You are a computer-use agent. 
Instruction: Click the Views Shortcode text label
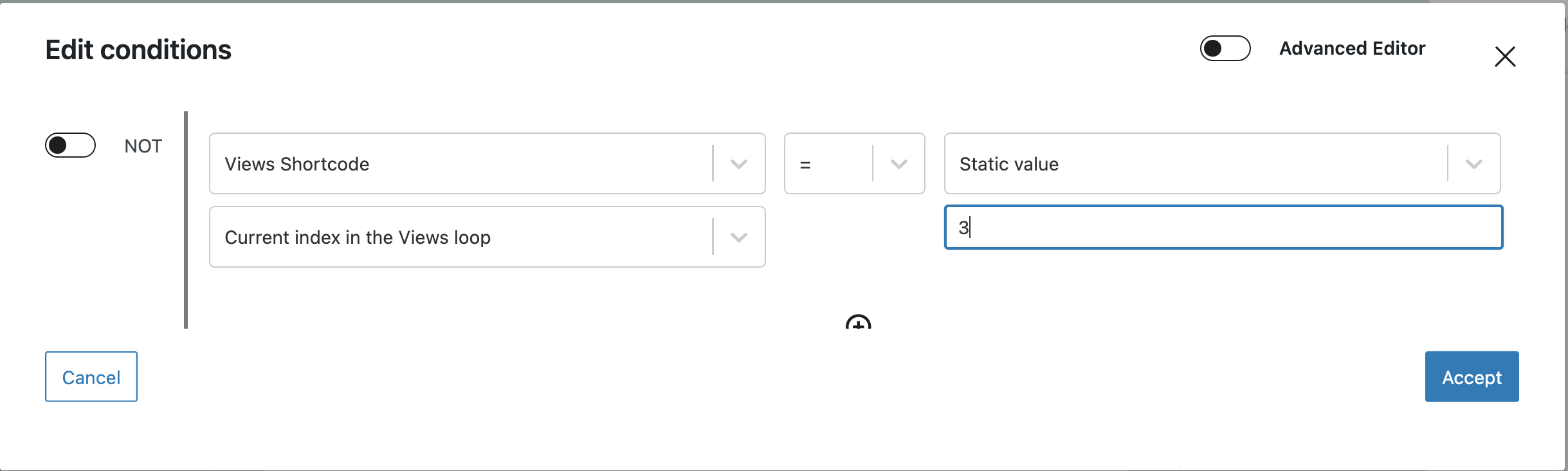click(x=297, y=164)
